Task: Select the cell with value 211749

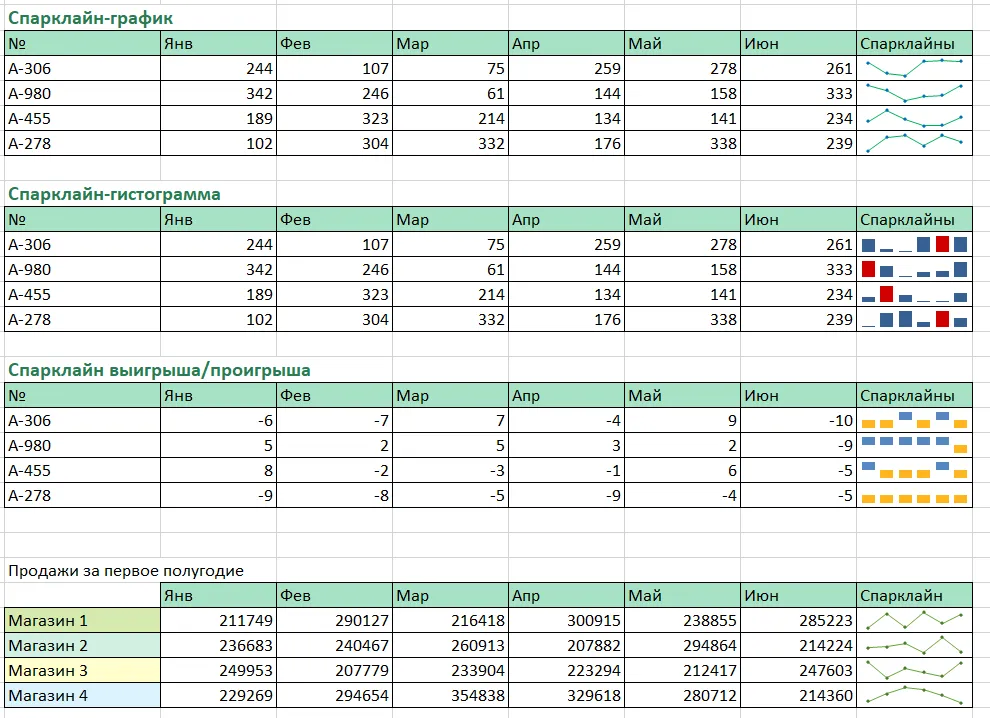Action: [218, 620]
